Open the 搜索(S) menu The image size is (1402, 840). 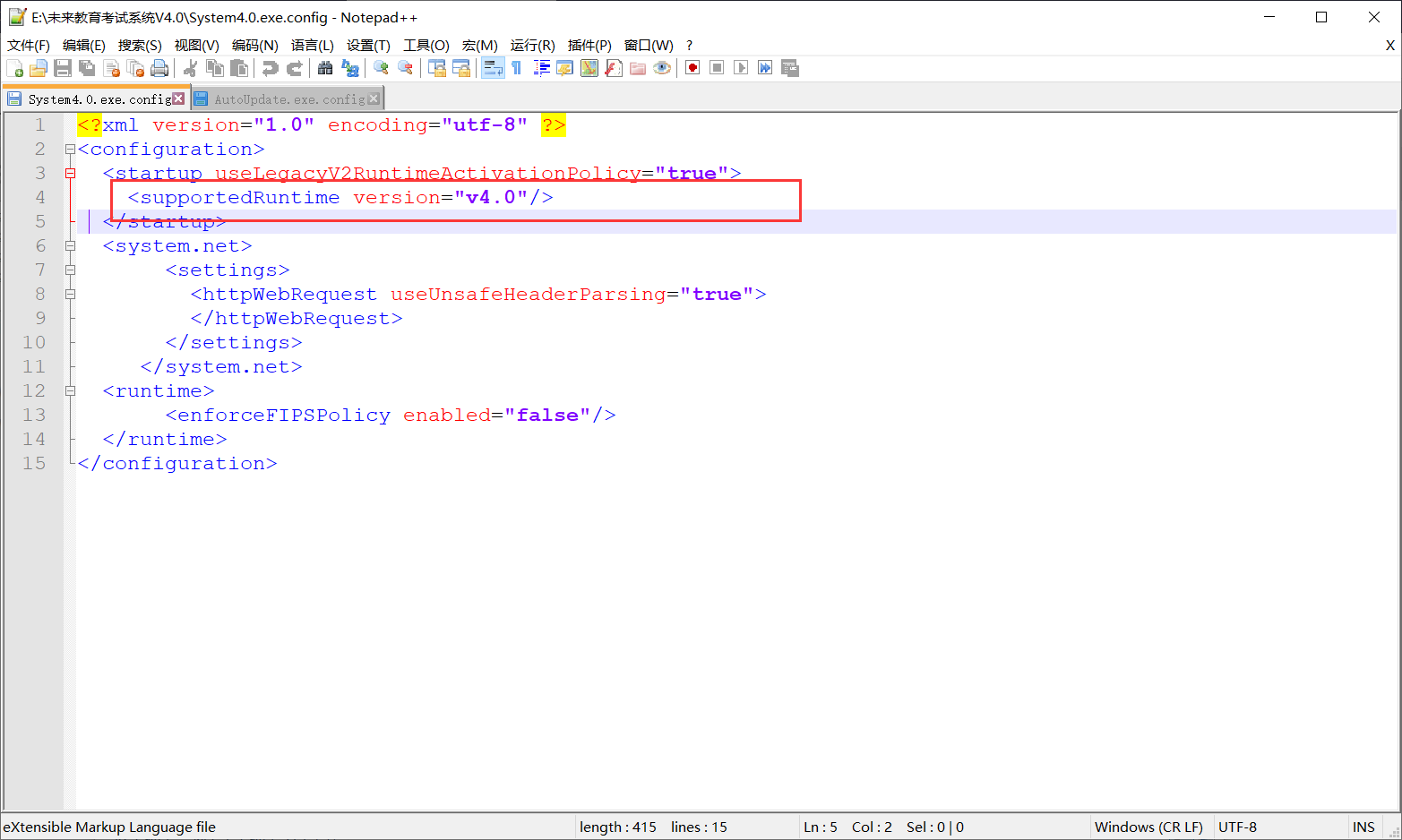(140, 45)
